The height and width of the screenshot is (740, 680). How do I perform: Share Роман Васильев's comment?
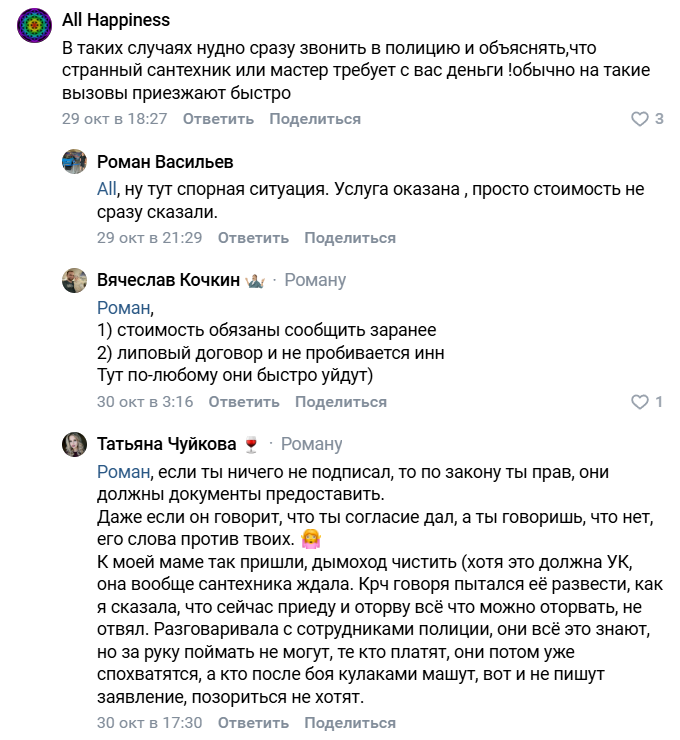pos(350,238)
